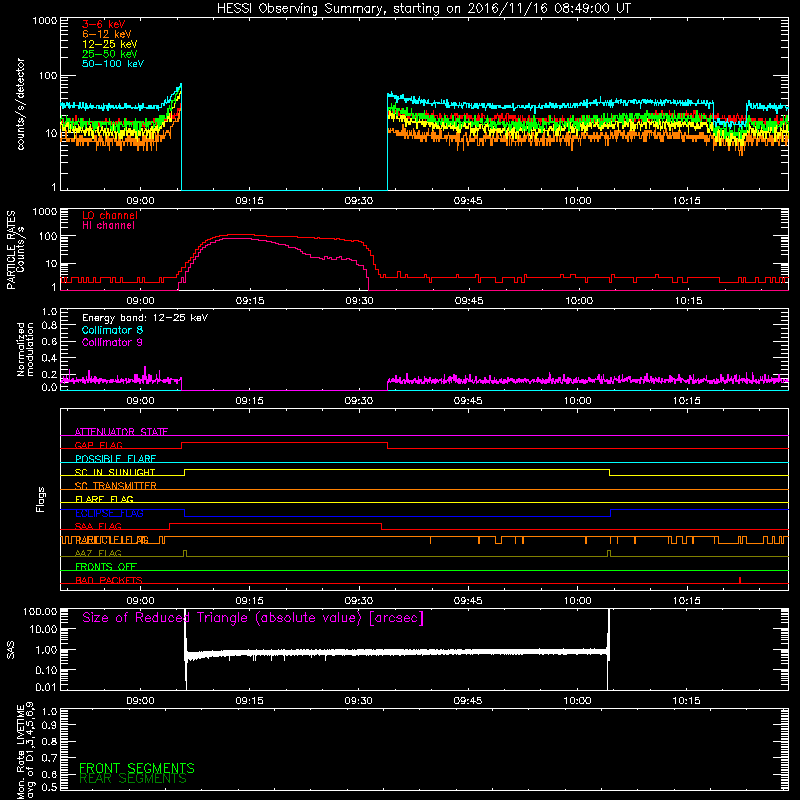Click the FRONTS OFF flag label
The image size is (800, 800).
click(x=106, y=567)
